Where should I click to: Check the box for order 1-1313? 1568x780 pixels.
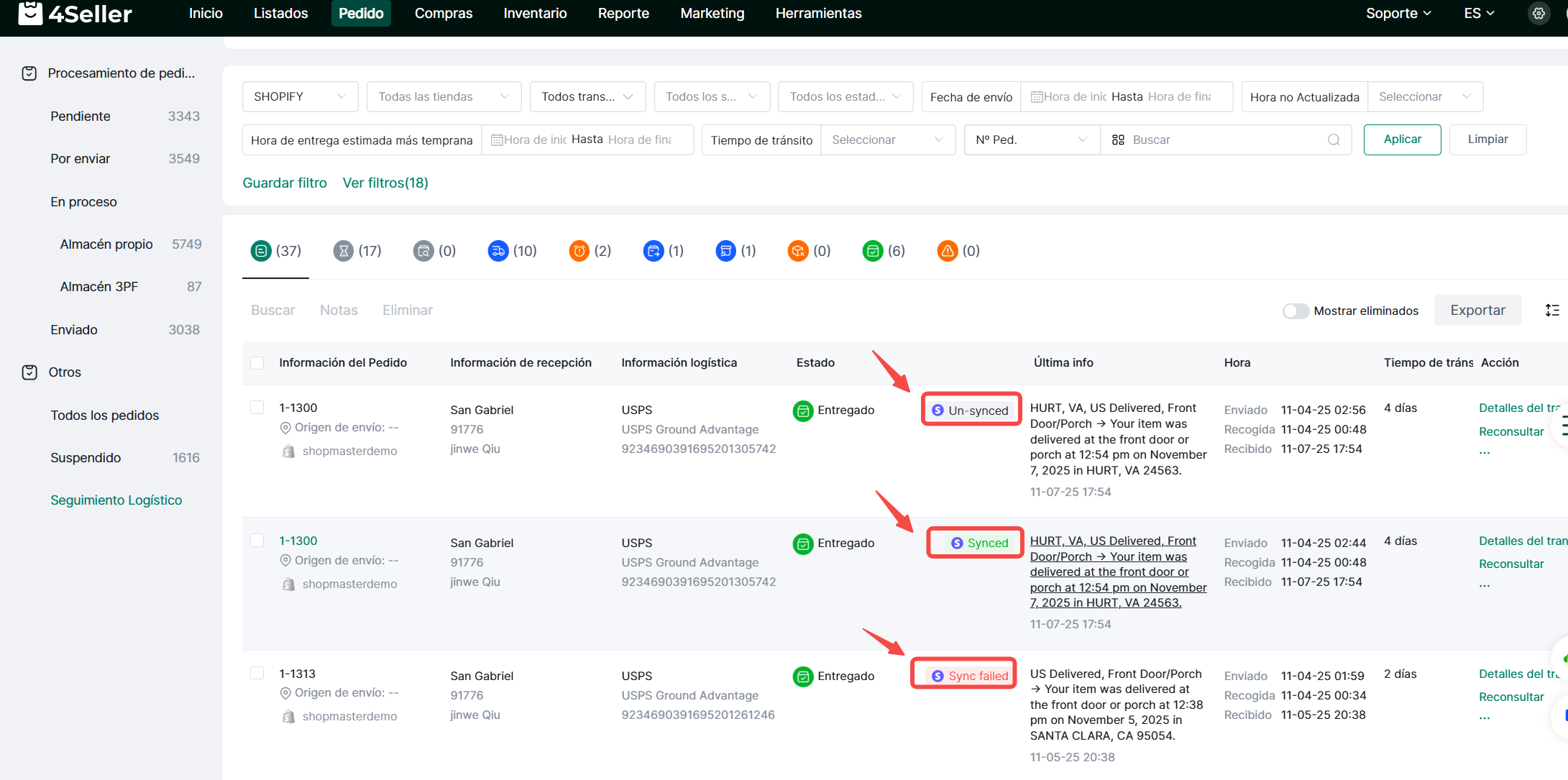click(x=257, y=674)
